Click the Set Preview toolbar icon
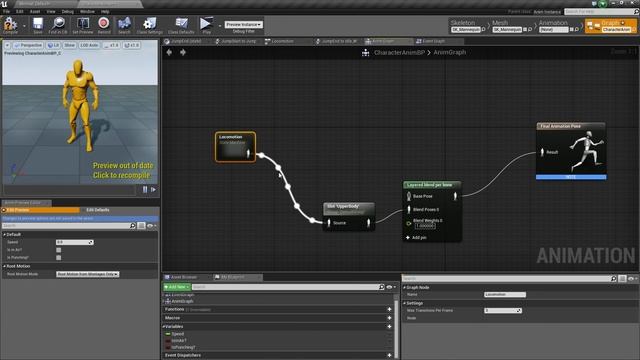This screenshot has height=360, width=640. (x=83, y=25)
